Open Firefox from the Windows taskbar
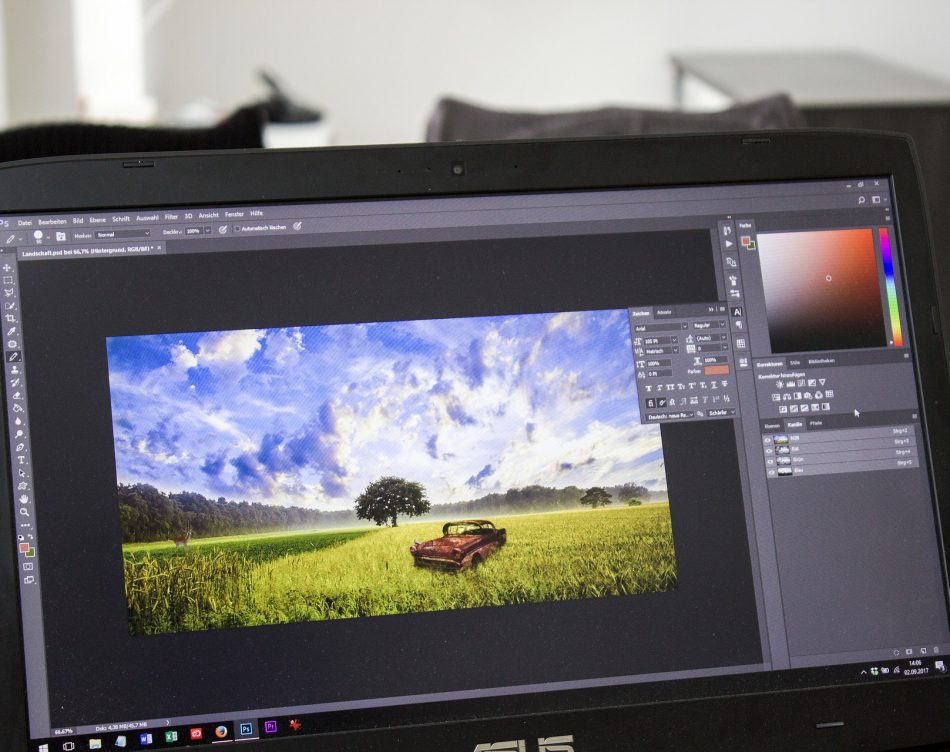Image resolution: width=950 pixels, height=752 pixels. (x=221, y=731)
